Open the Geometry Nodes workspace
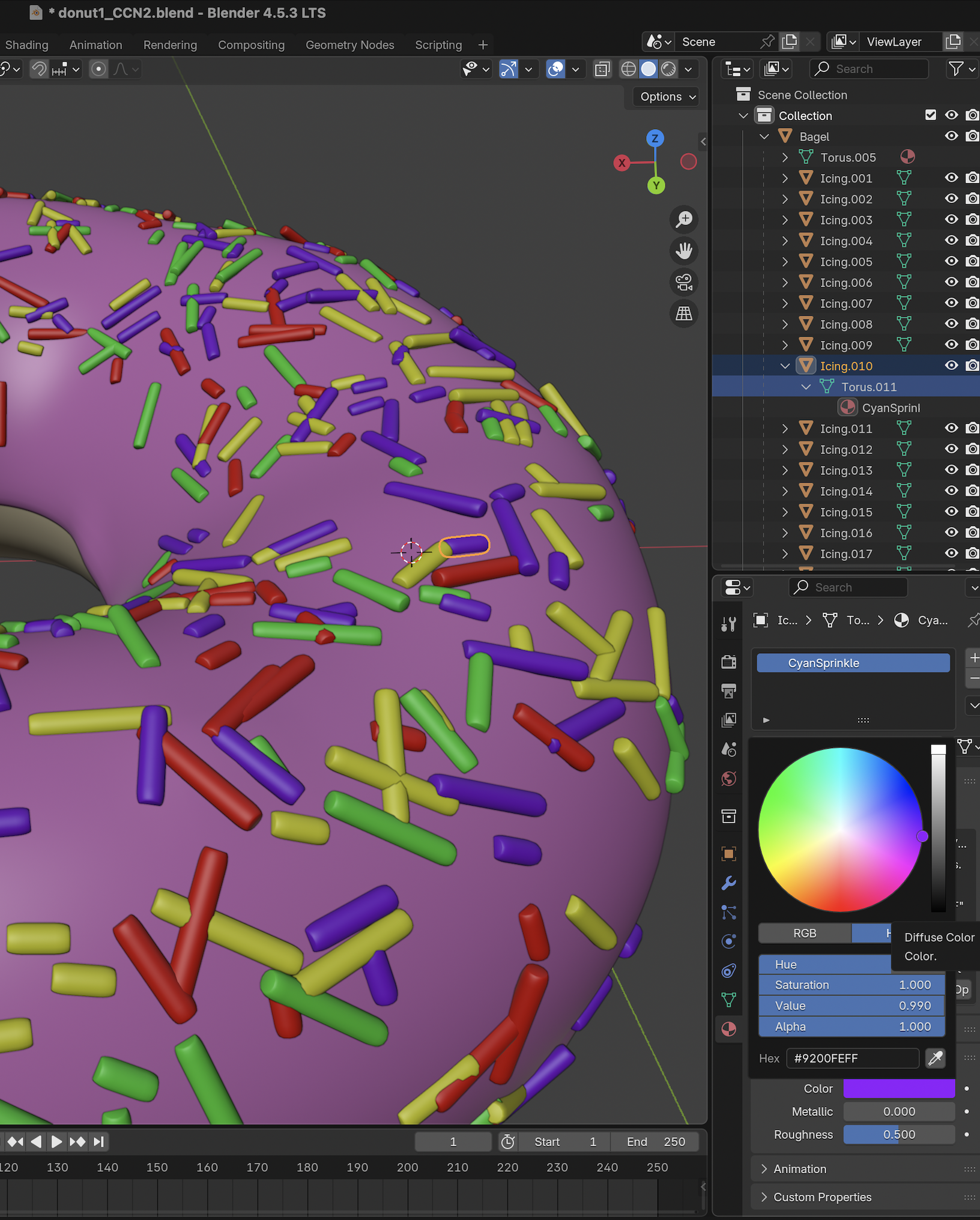This screenshot has width=980, height=1220. (x=350, y=44)
